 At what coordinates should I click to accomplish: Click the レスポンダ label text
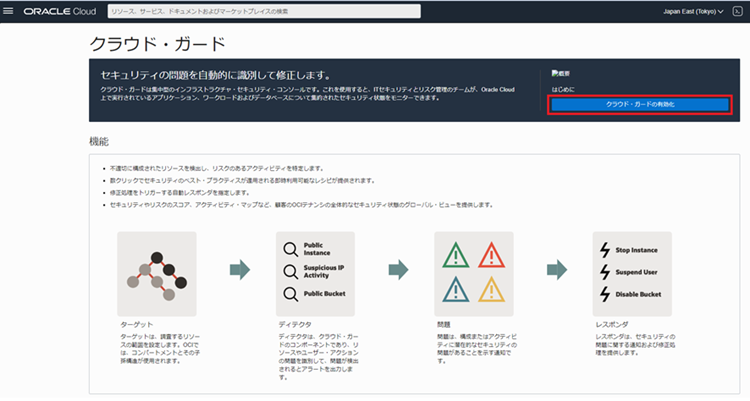612,324
